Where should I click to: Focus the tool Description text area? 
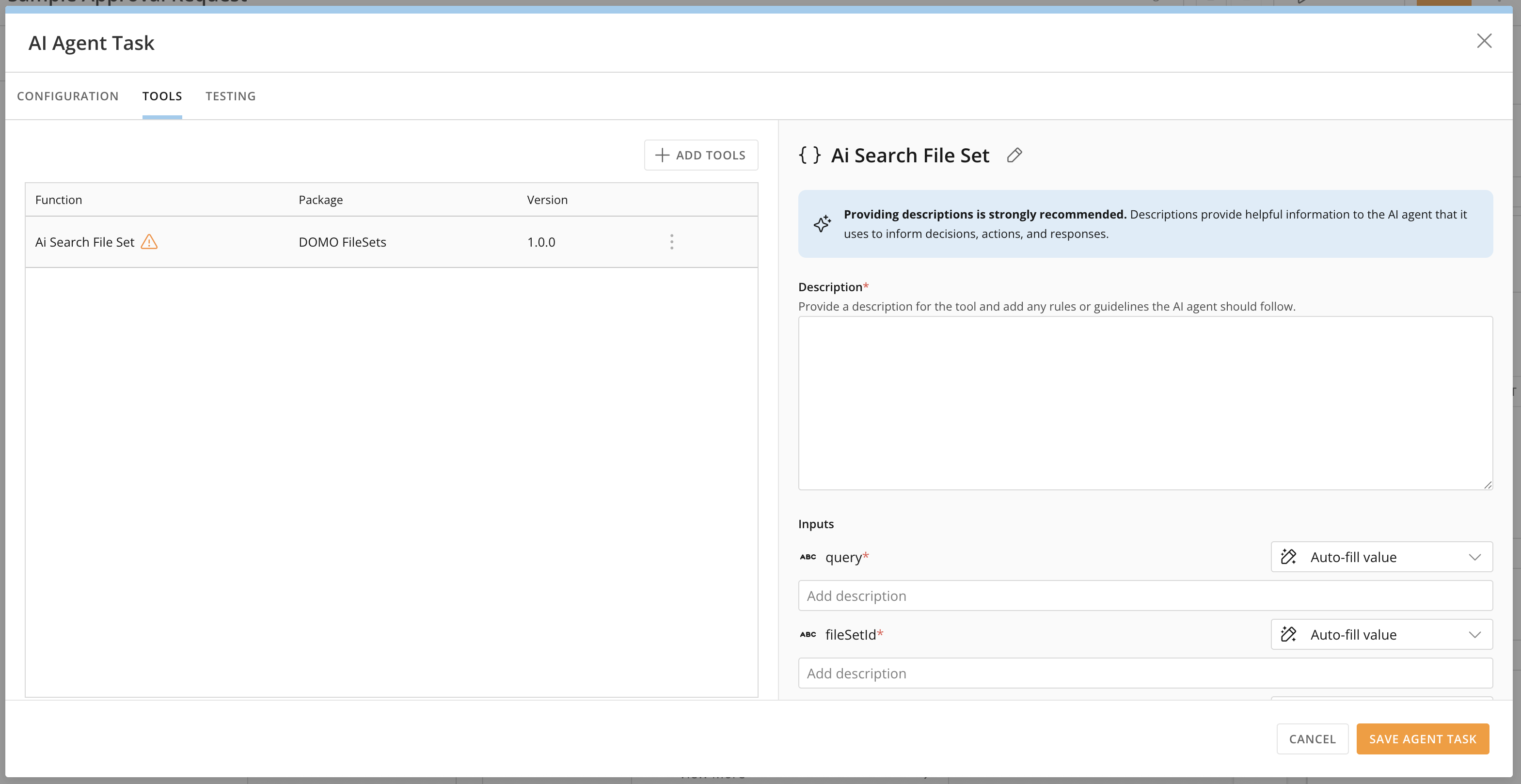(1144, 403)
